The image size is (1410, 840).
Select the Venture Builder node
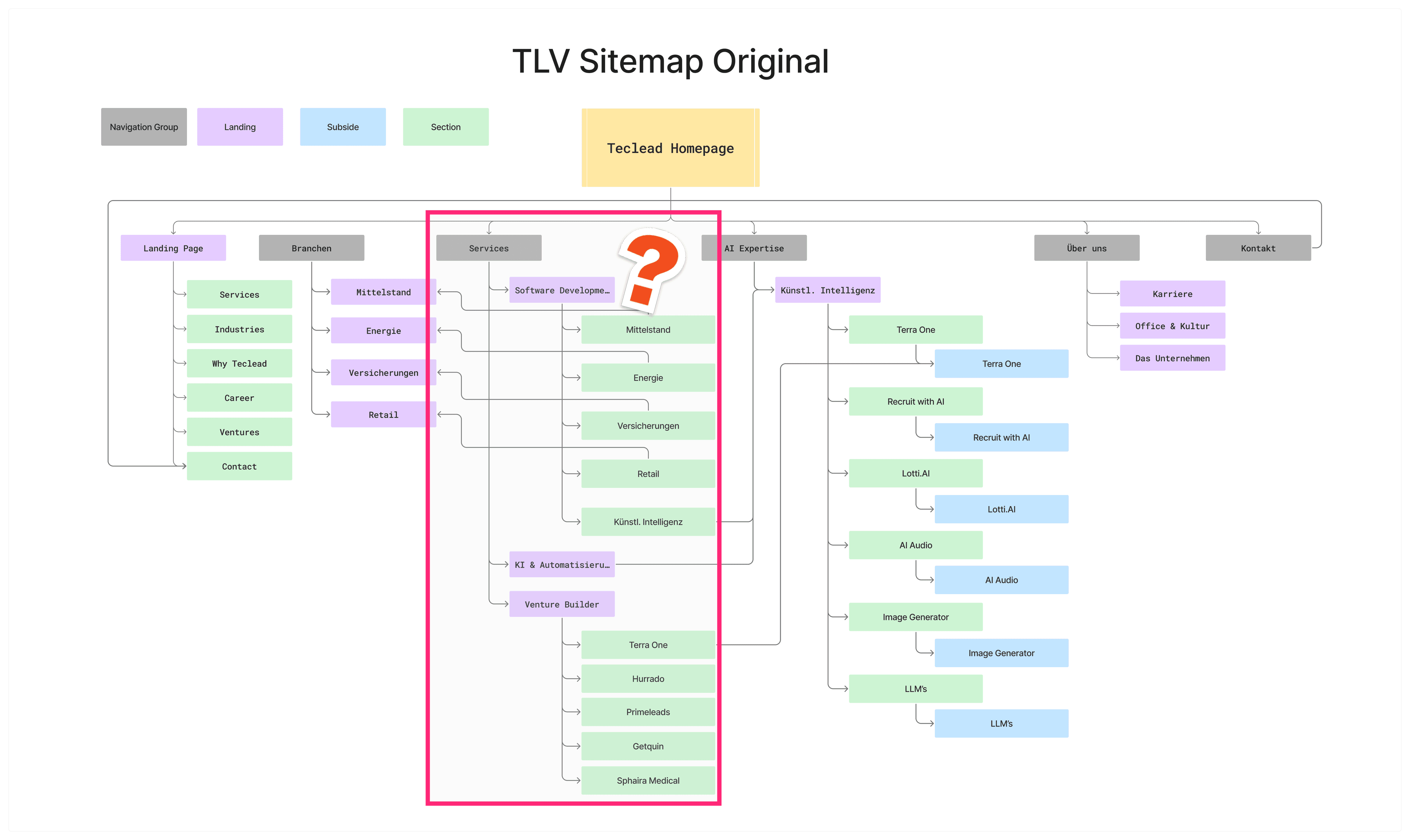click(x=562, y=604)
